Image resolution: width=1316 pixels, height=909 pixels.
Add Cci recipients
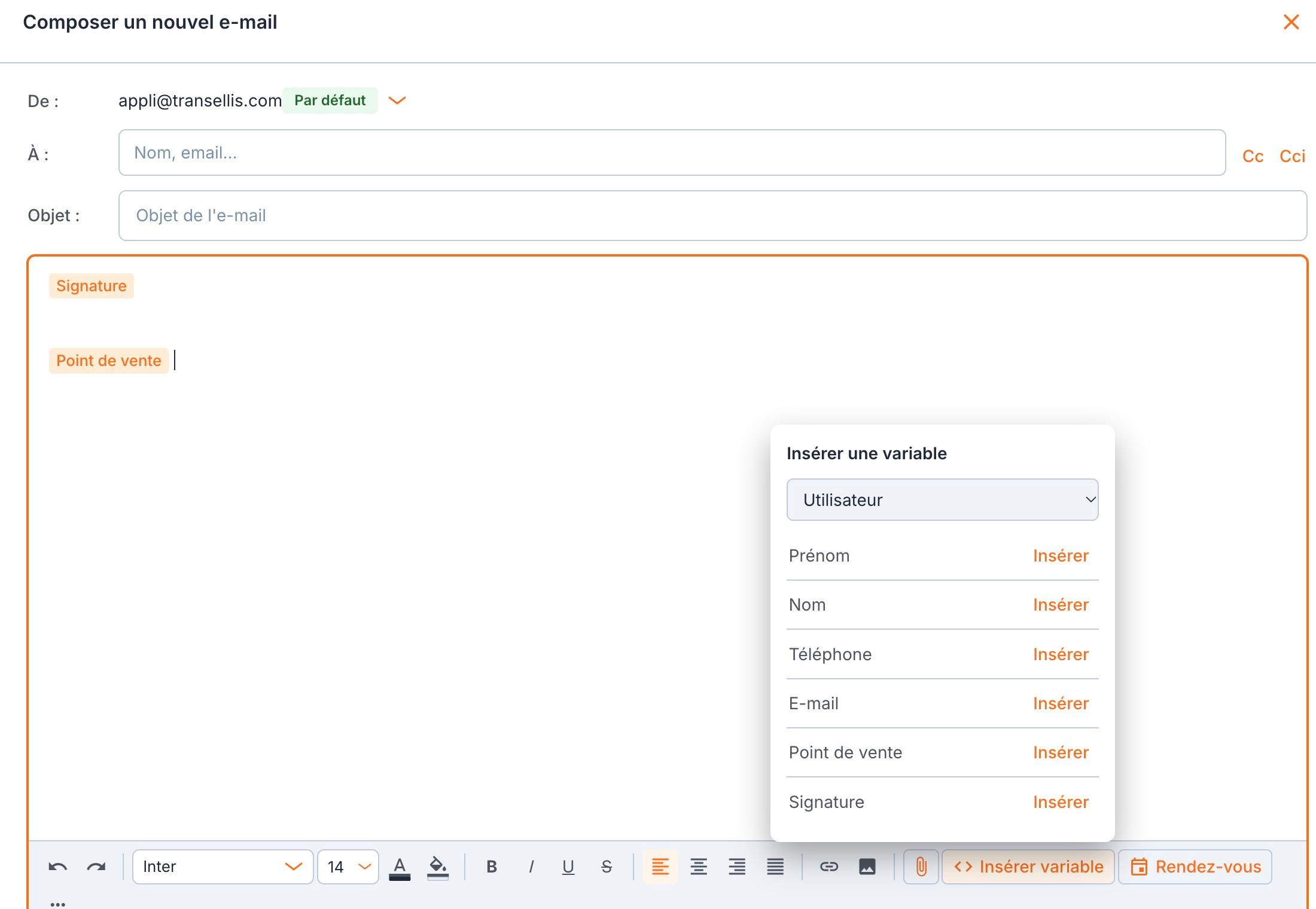pyautogui.click(x=1292, y=156)
